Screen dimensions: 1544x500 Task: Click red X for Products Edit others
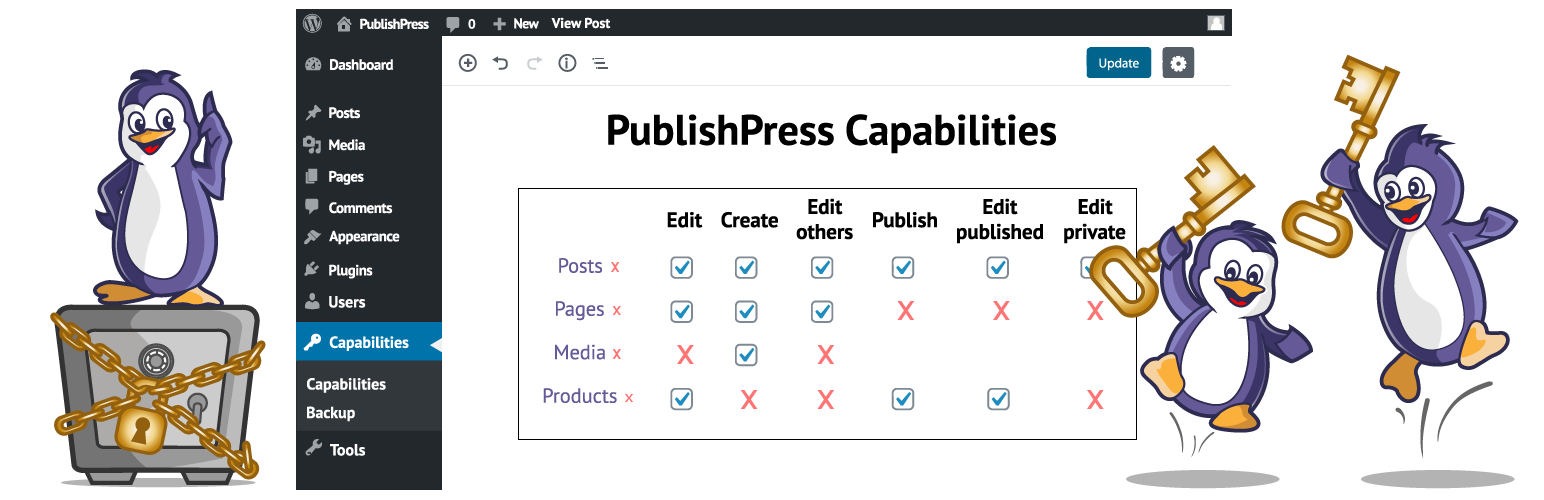pos(825,401)
